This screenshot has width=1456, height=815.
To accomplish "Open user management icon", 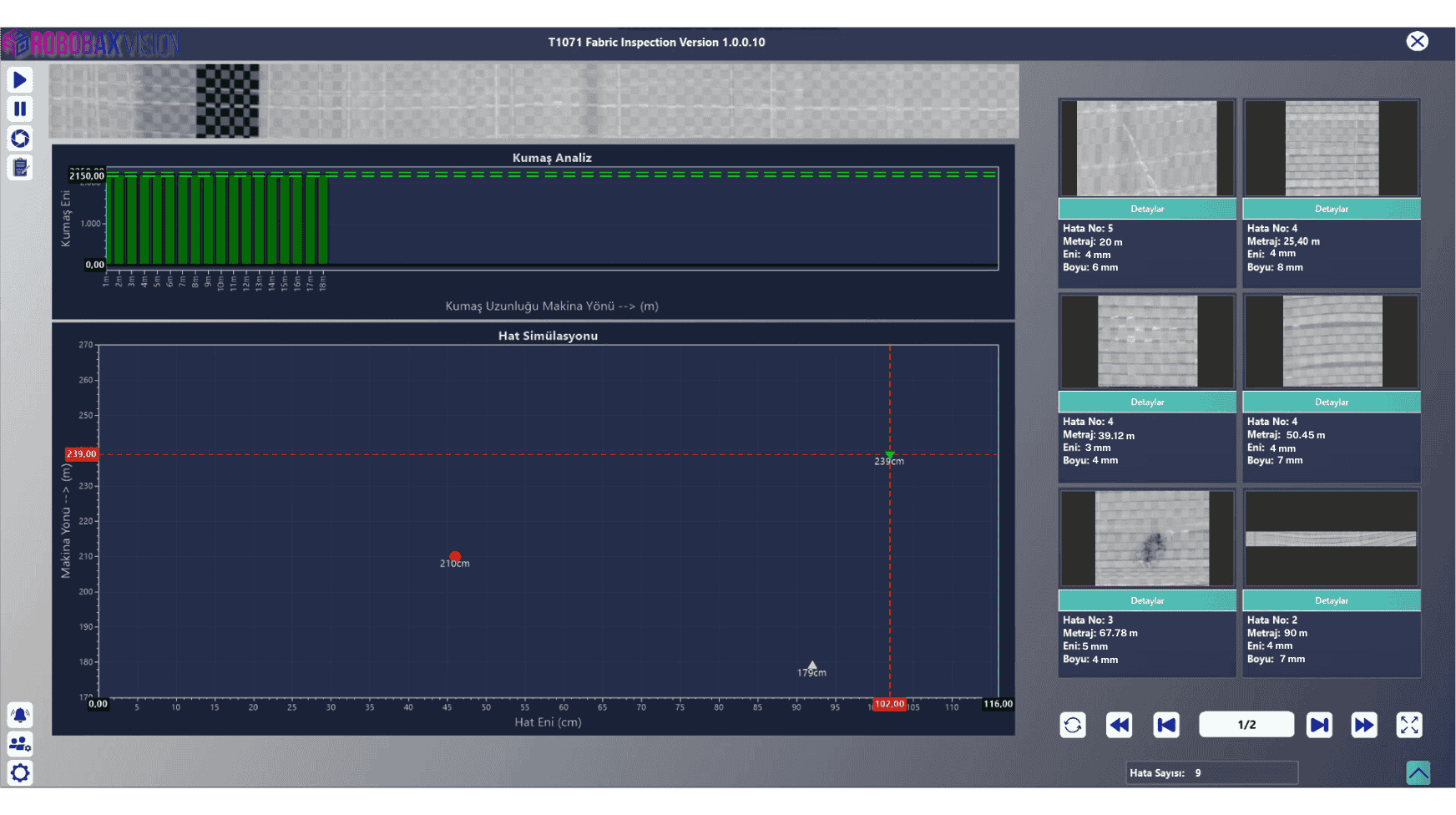I will [20, 744].
